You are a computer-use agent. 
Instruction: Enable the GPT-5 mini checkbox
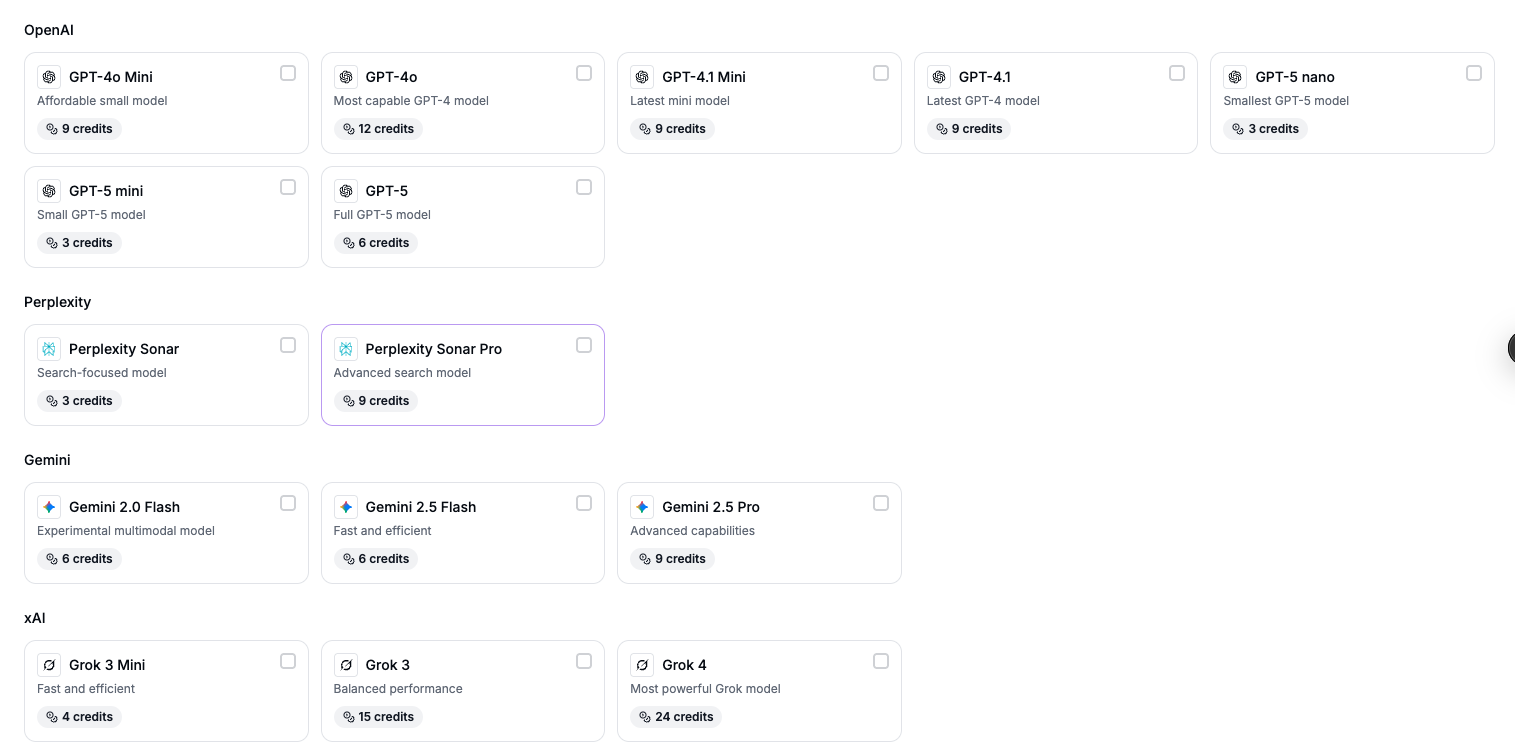click(288, 187)
